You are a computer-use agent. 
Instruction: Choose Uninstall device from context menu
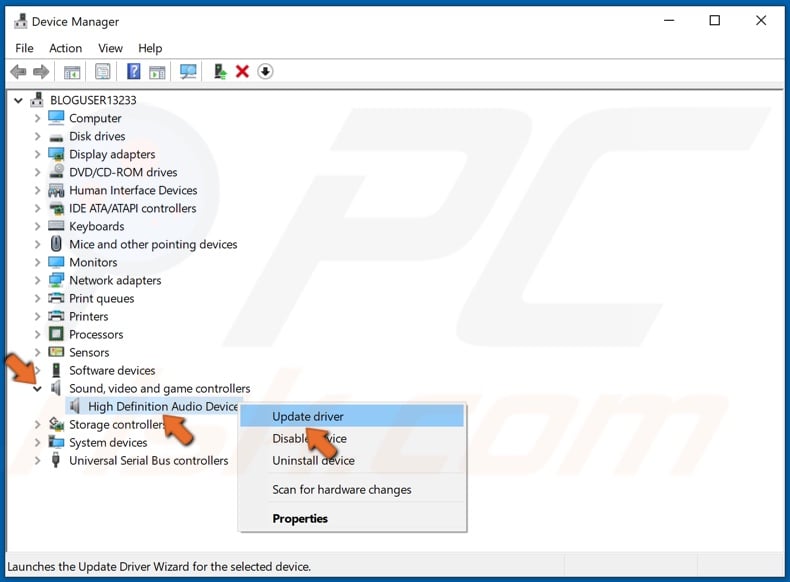[352, 461]
